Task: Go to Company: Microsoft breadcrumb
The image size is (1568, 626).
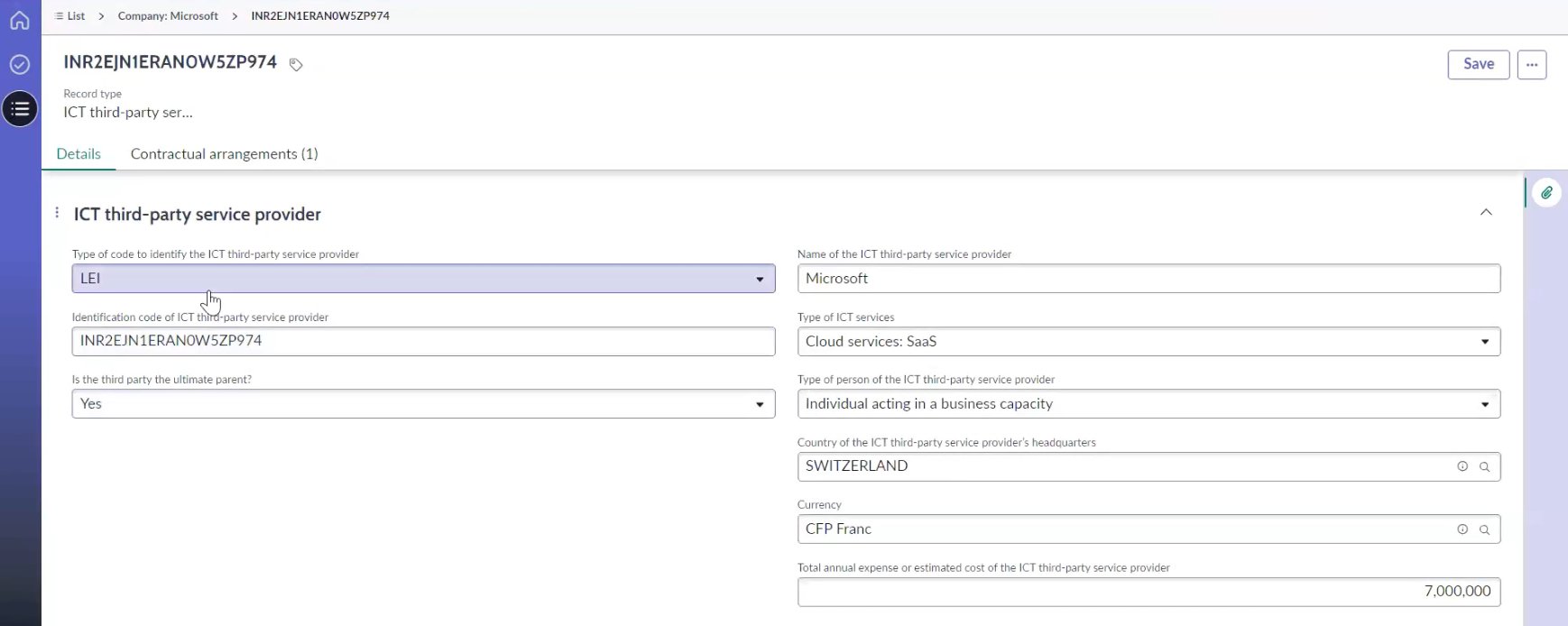Action: [x=168, y=16]
